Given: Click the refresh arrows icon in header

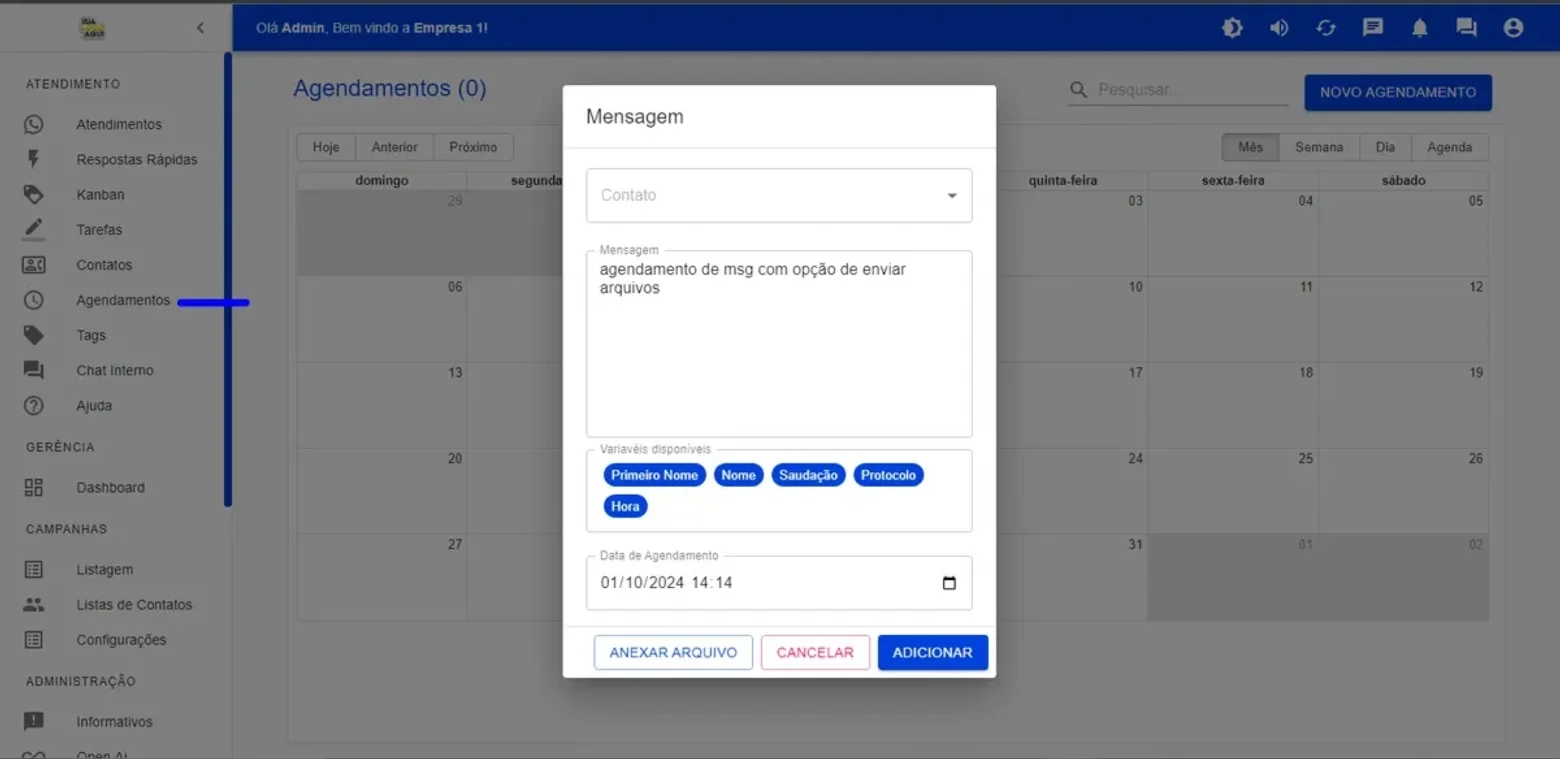Looking at the screenshot, I should [1326, 28].
